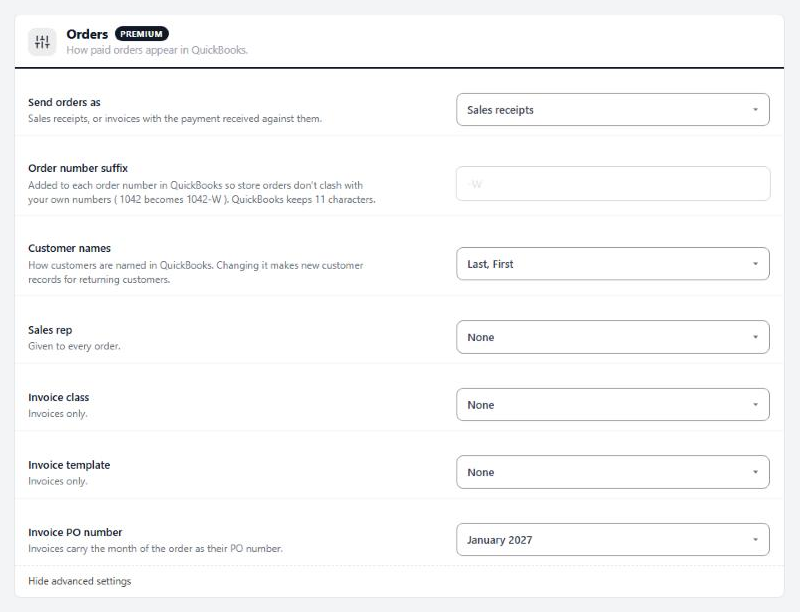
Task: Click the 'Sales rep' label
Action: point(50,330)
